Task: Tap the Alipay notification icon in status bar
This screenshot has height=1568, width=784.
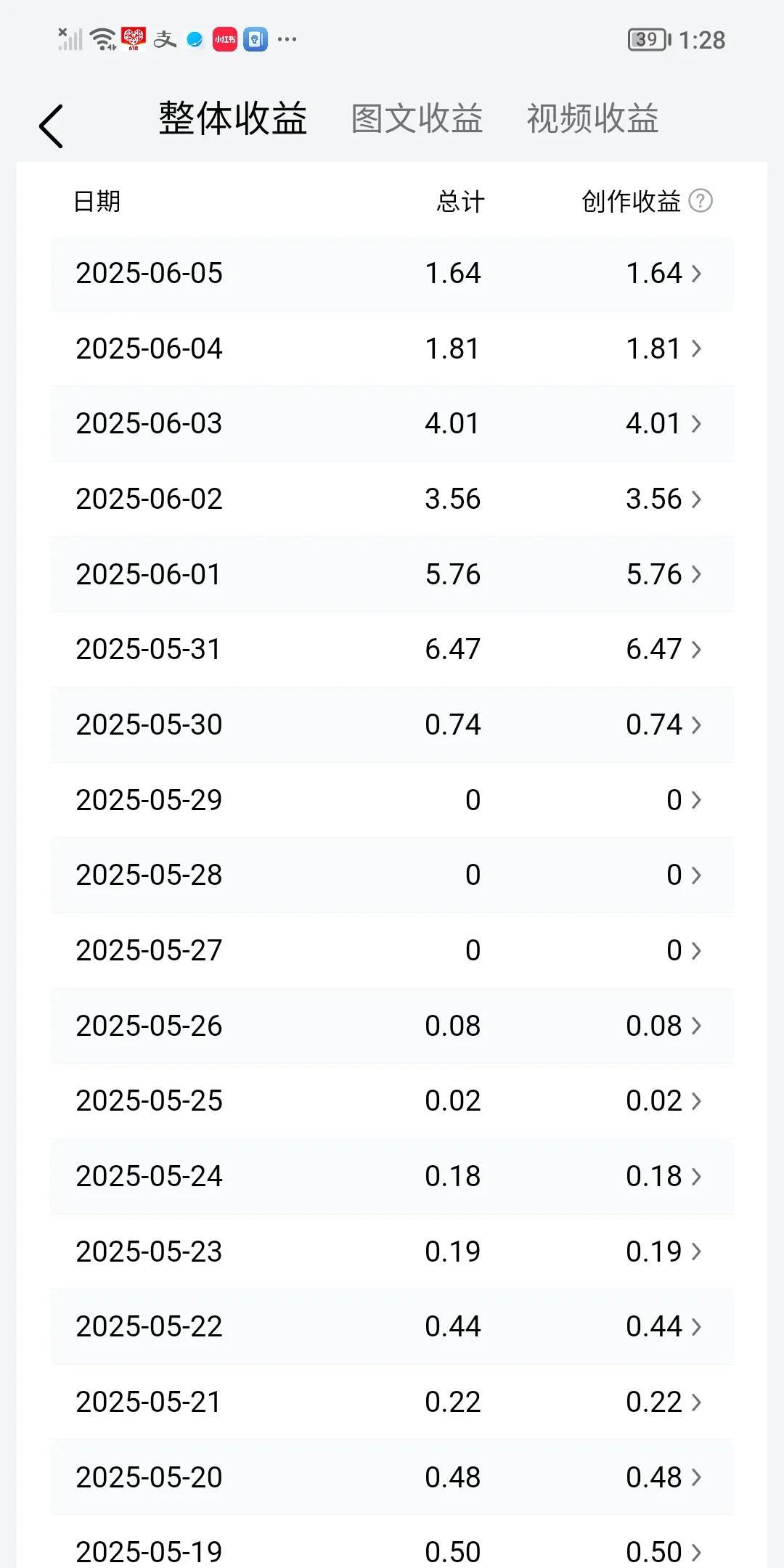Action: click(164, 39)
